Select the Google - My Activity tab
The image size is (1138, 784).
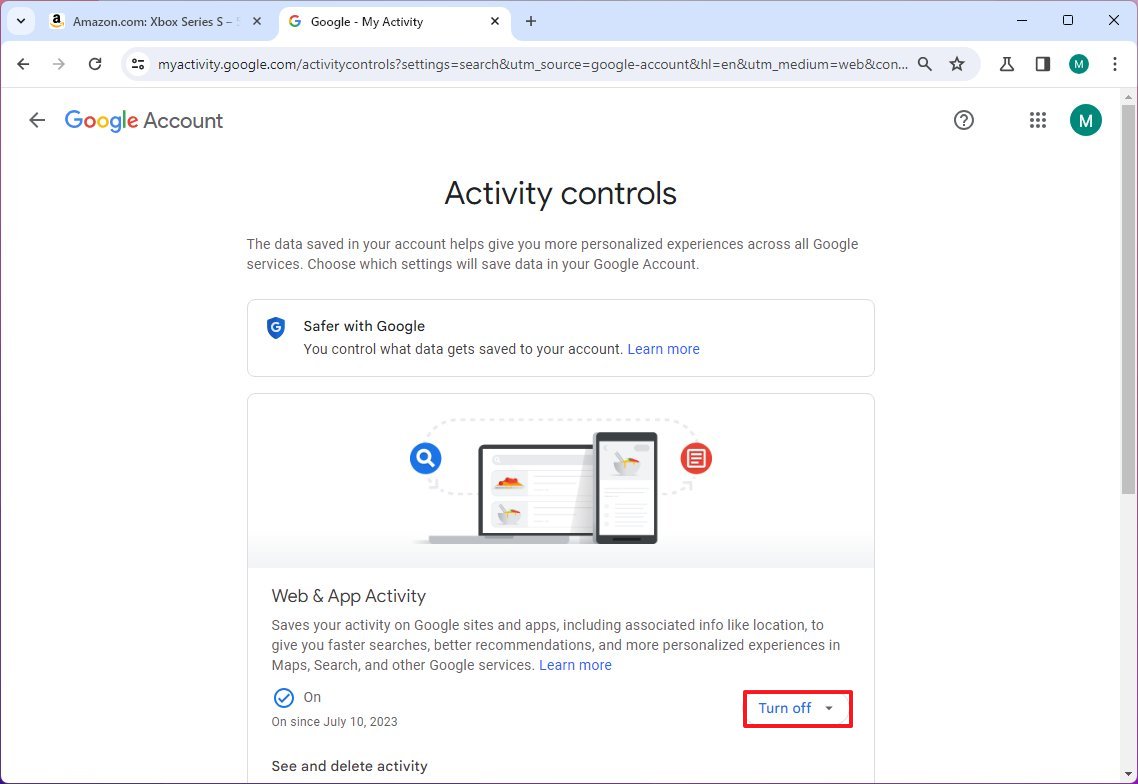coord(394,22)
